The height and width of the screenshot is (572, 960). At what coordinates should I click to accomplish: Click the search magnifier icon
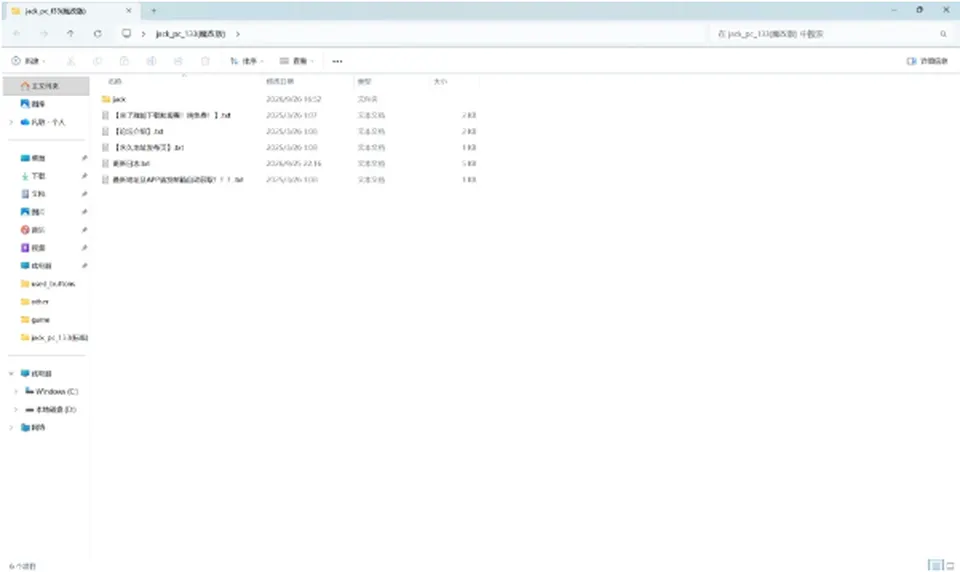click(943, 34)
